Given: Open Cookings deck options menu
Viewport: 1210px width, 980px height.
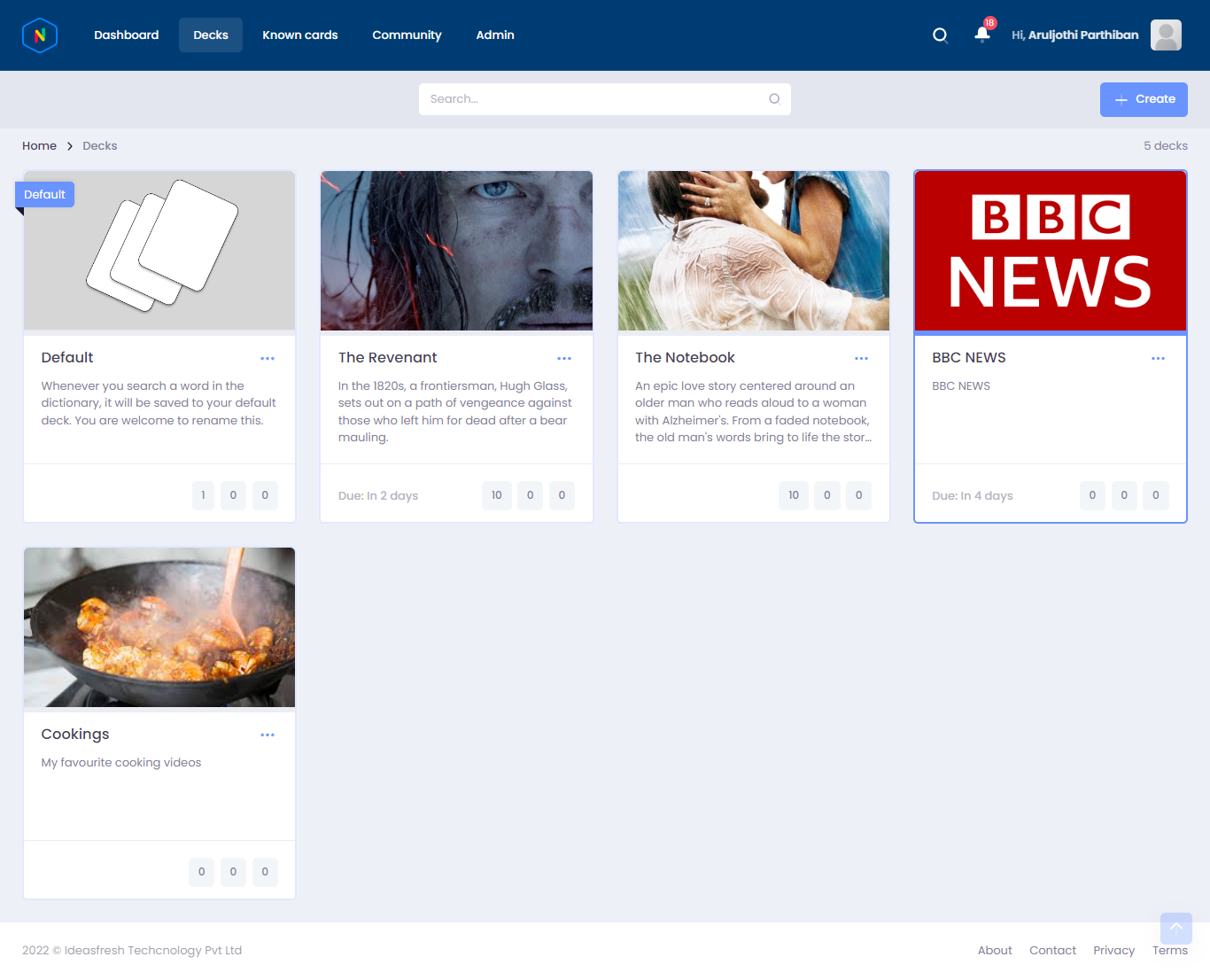Looking at the screenshot, I should point(268,735).
